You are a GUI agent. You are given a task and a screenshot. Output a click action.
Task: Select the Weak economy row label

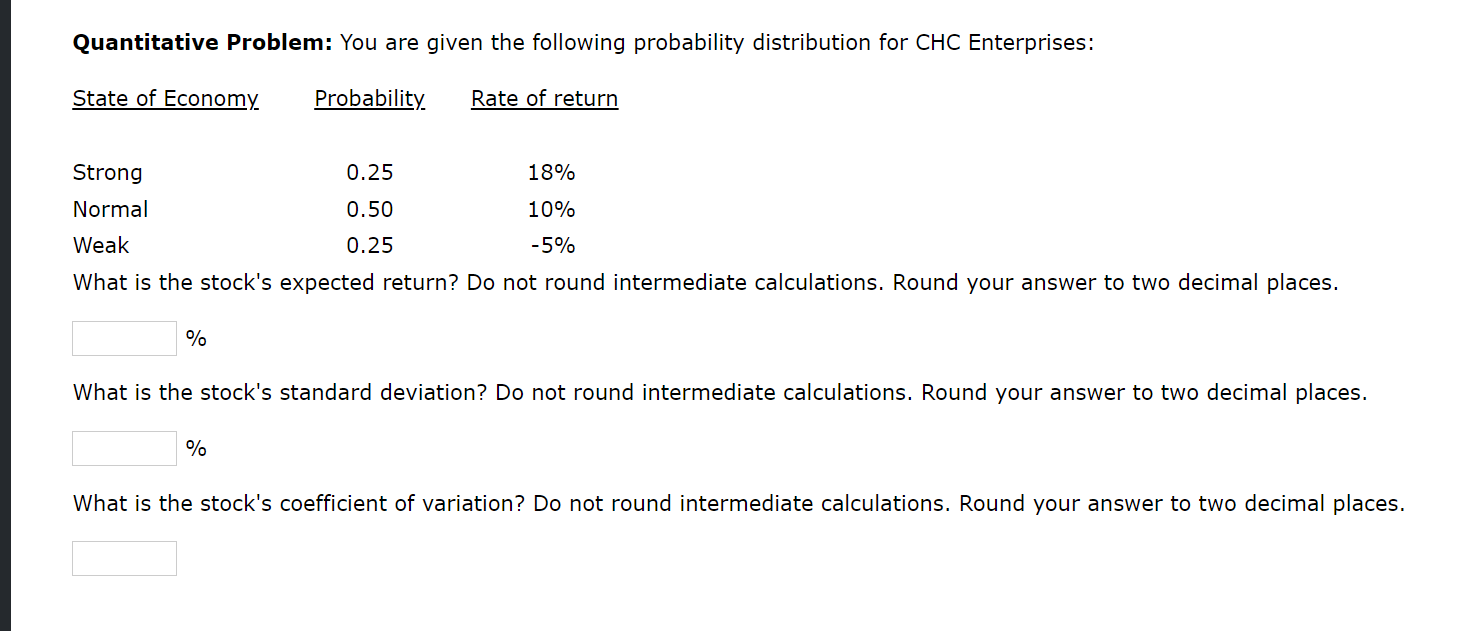tap(100, 245)
